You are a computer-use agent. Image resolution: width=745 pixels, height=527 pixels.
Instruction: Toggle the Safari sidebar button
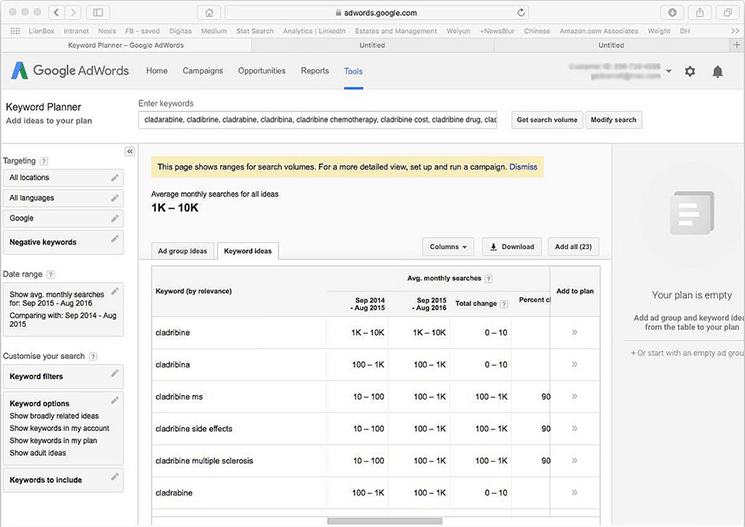(98, 13)
